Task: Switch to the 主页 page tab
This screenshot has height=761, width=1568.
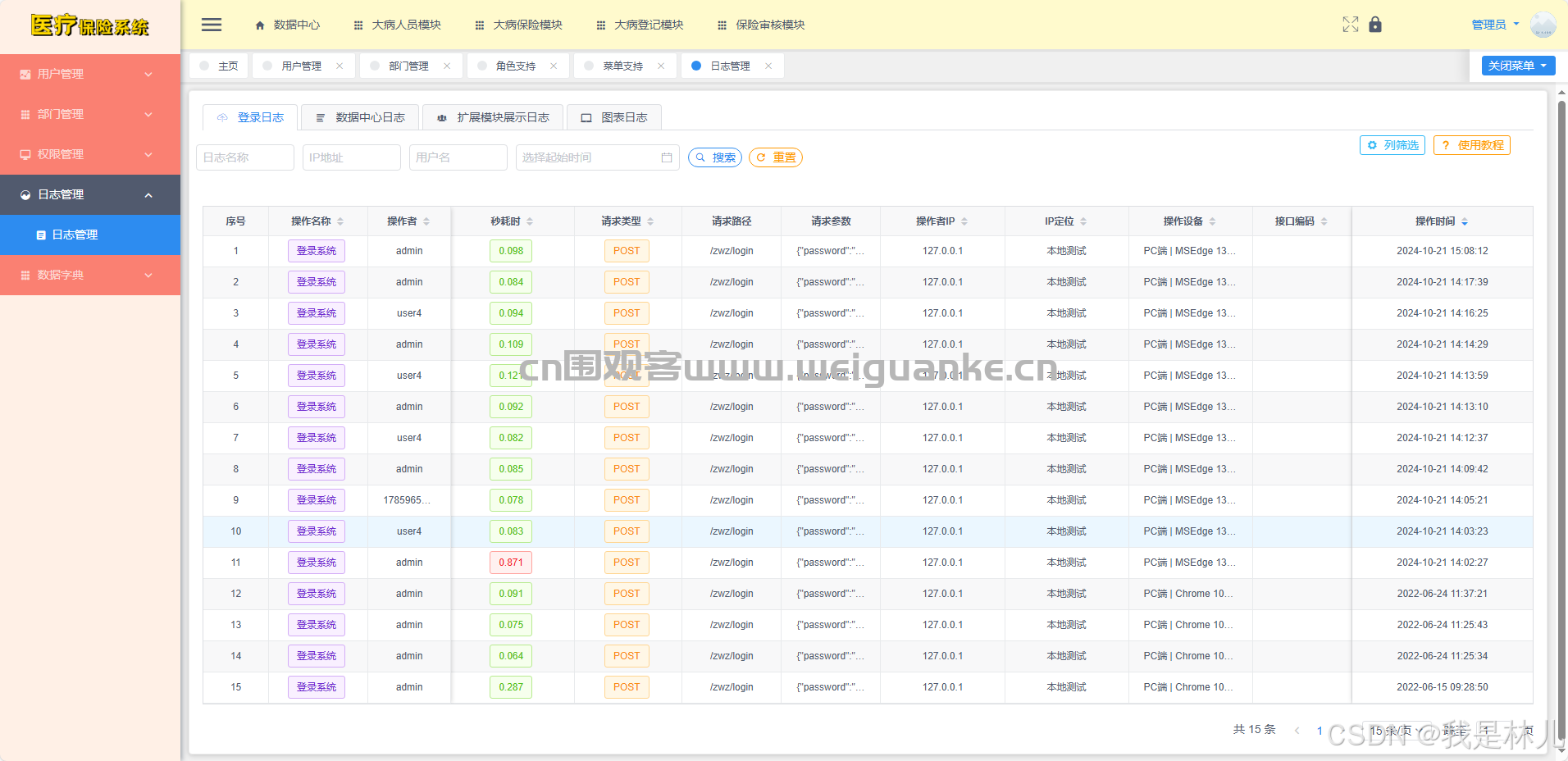Action: (x=219, y=66)
